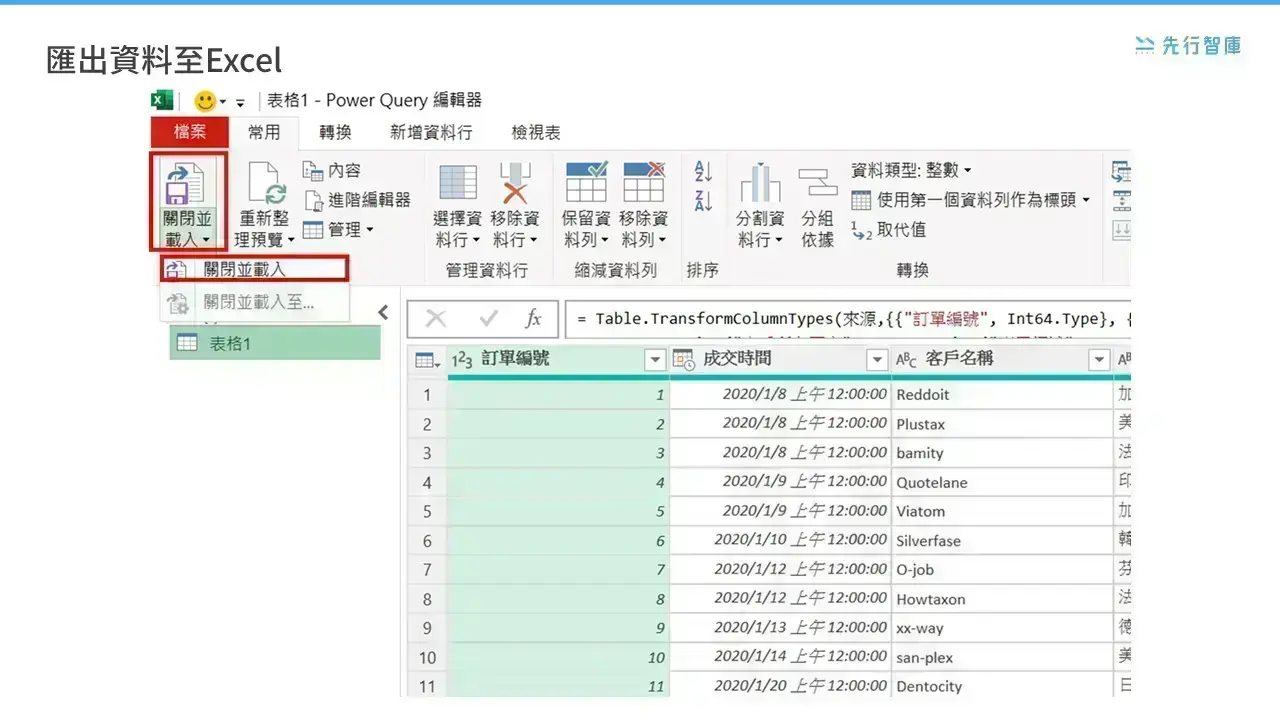Open the 進階編輯器 advanced editor
The width and height of the screenshot is (1280, 720).
tap(357, 200)
